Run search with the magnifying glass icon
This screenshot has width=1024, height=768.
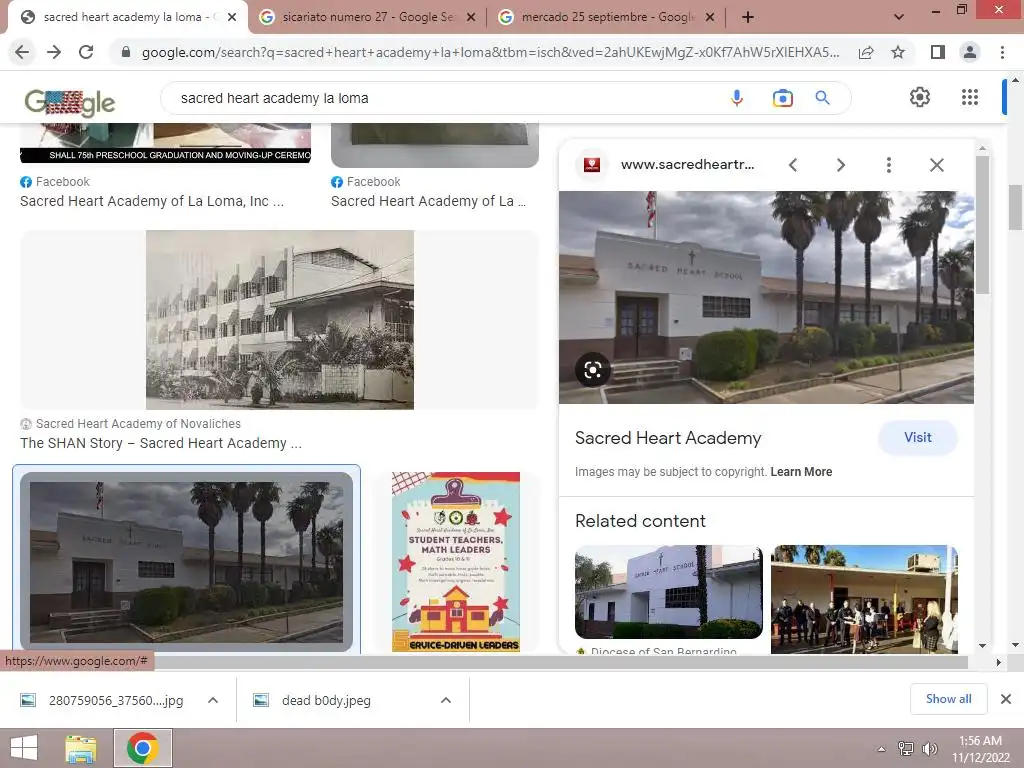823,98
